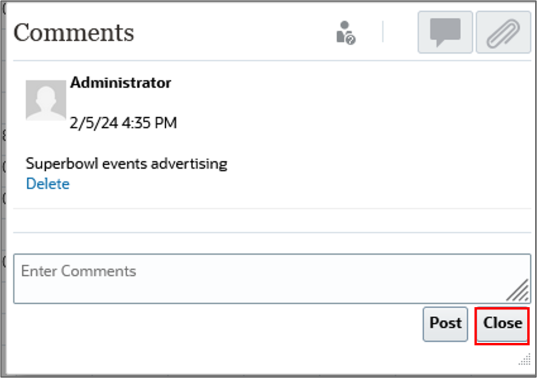The height and width of the screenshot is (378, 537).
Task: Select the Comments dialog heading
Action: pyautogui.click(x=74, y=33)
